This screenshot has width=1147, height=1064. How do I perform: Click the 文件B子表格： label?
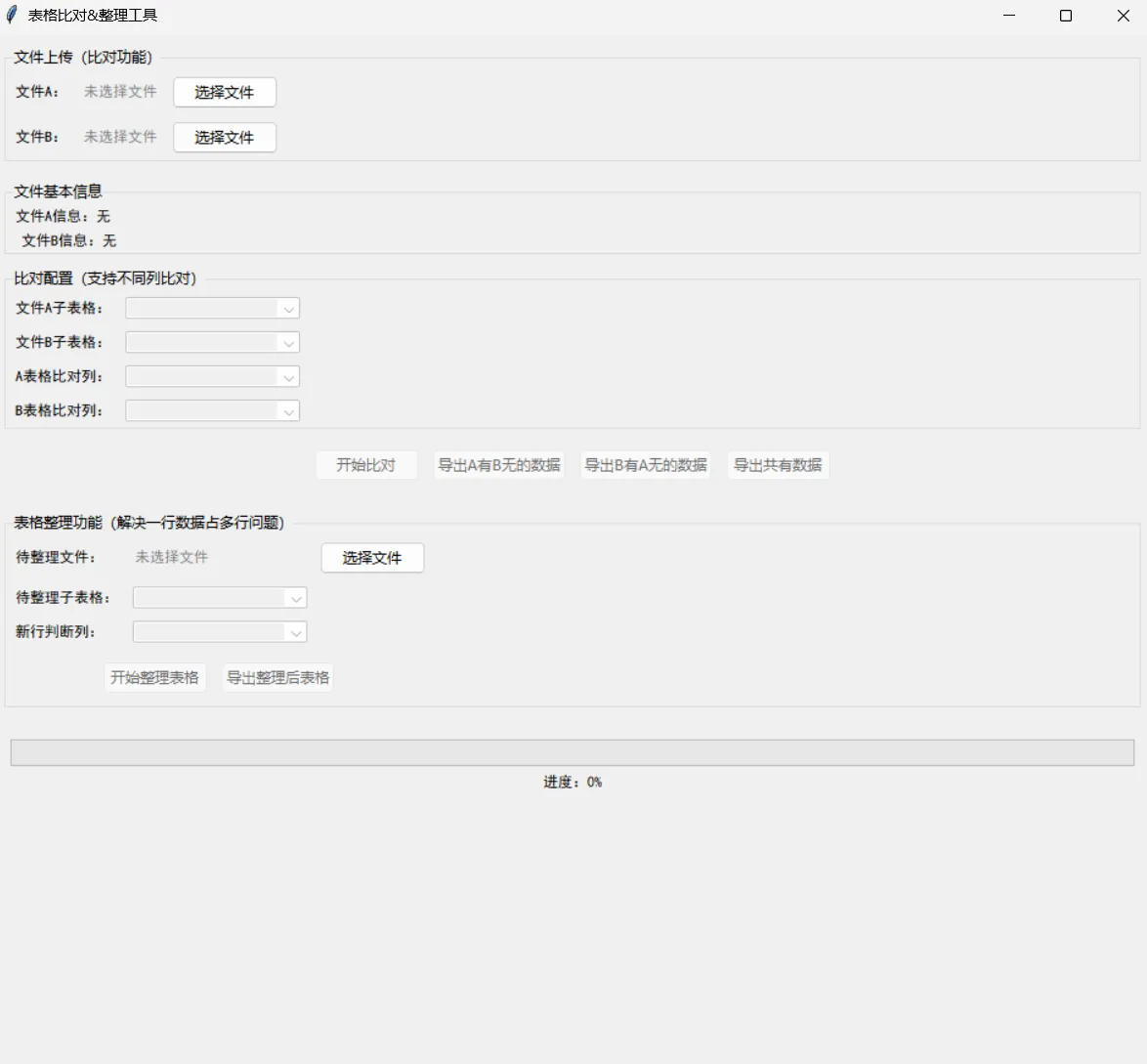[x=60, y=343]
